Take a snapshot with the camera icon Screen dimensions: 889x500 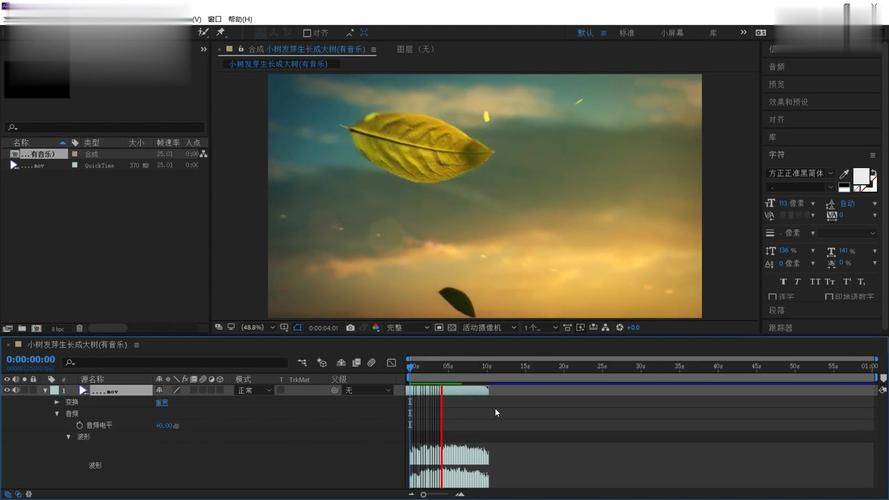[350, 327]
